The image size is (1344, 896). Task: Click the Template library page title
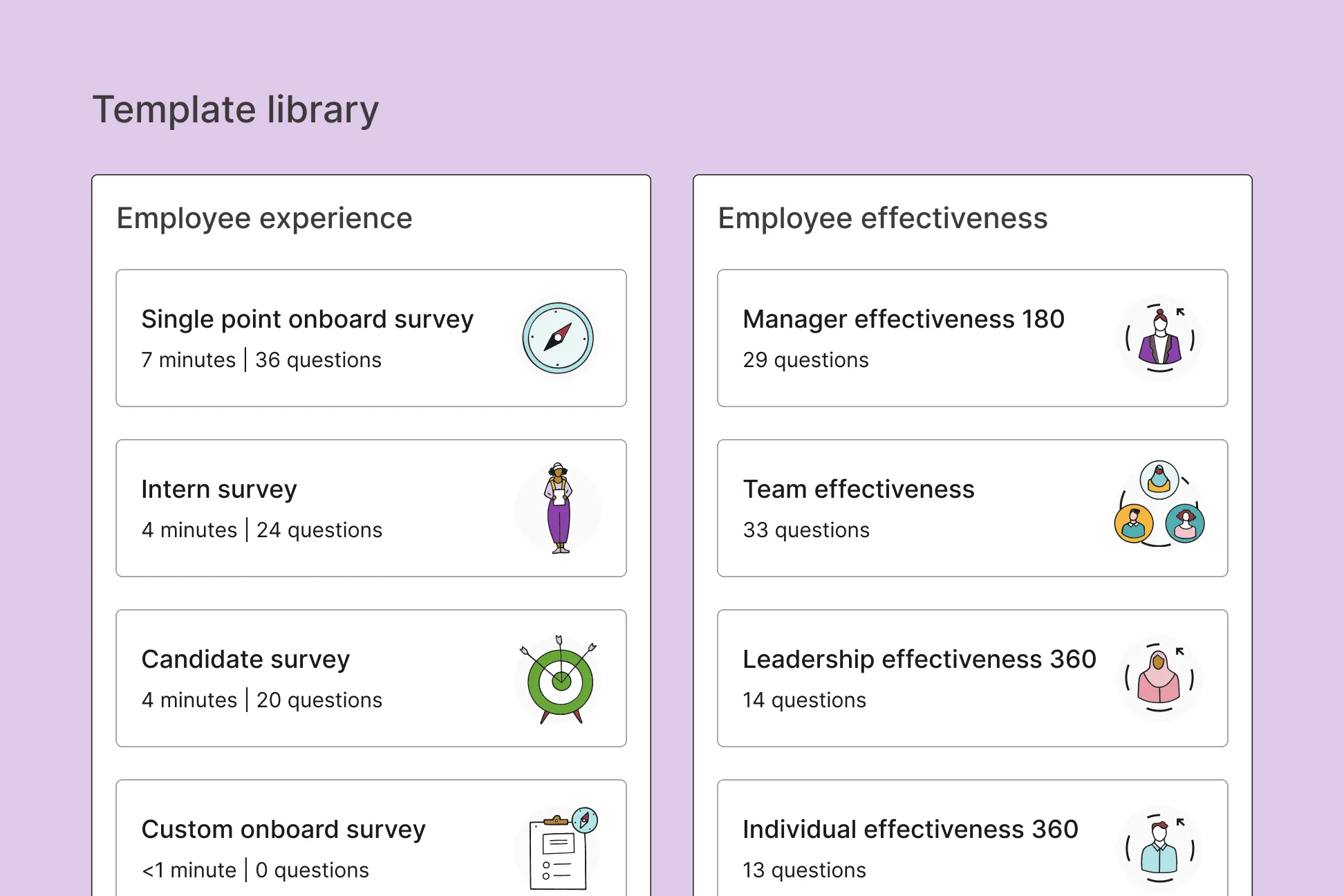(236, 110)
